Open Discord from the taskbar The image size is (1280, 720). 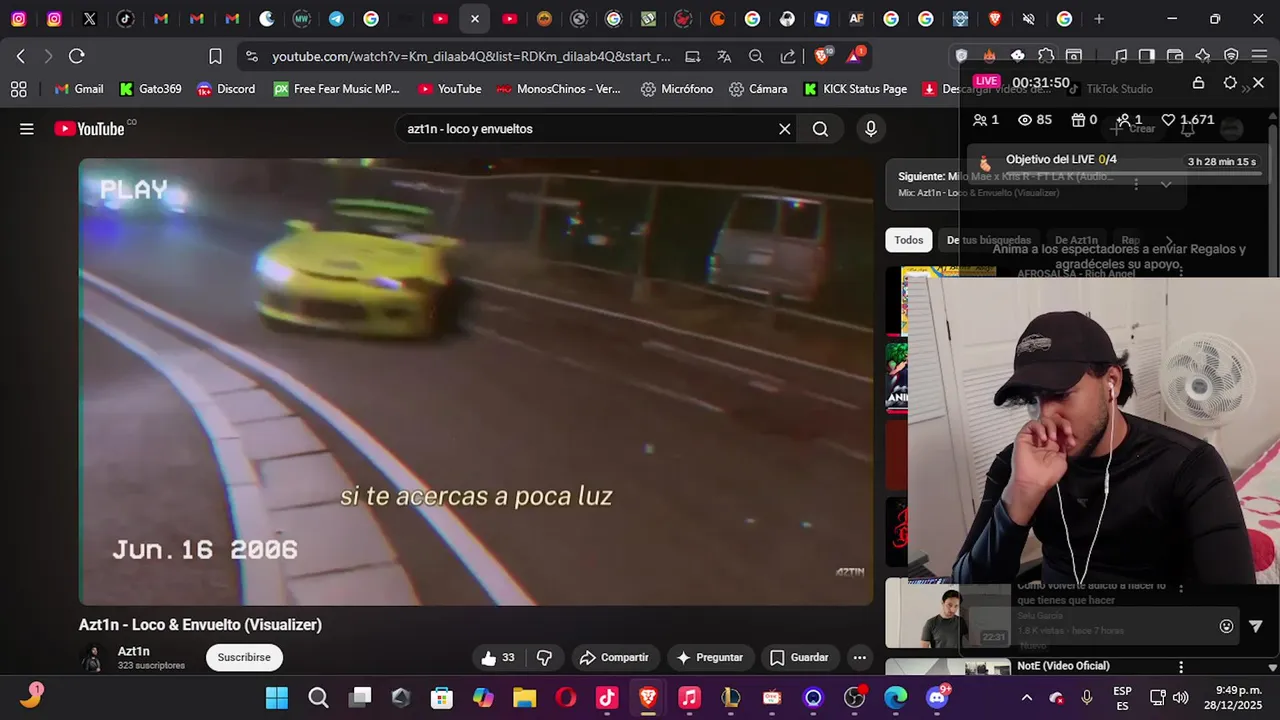click(937, 697)
